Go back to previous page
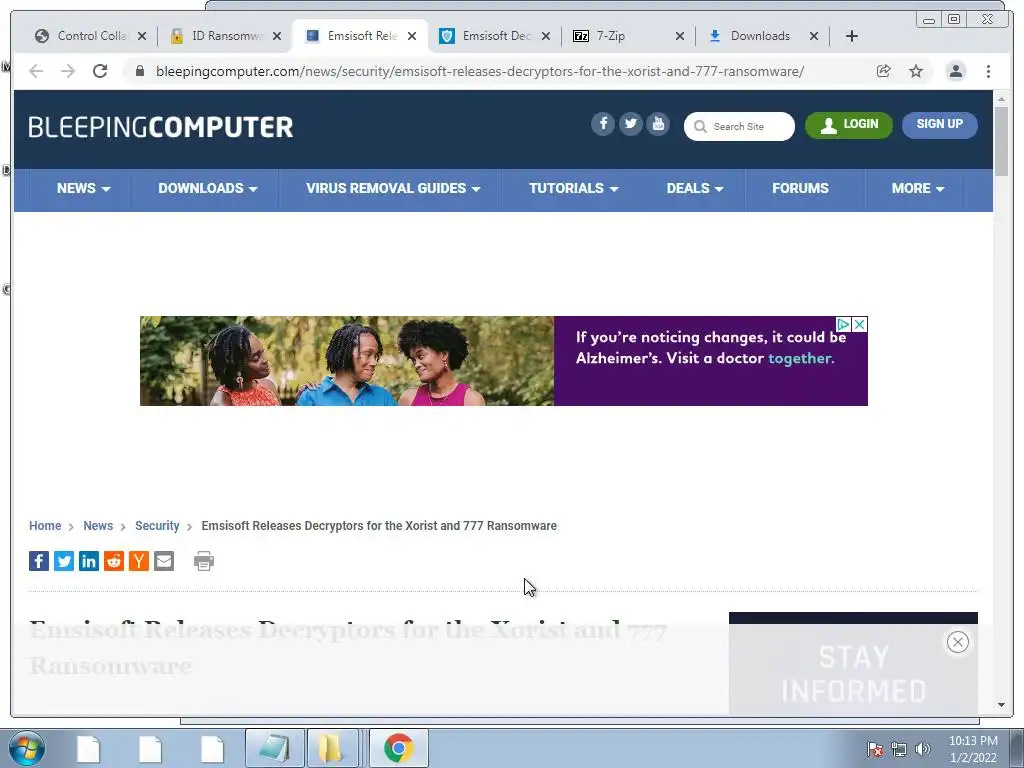This screenshot has height=768, width=1024. pos(36,71)
